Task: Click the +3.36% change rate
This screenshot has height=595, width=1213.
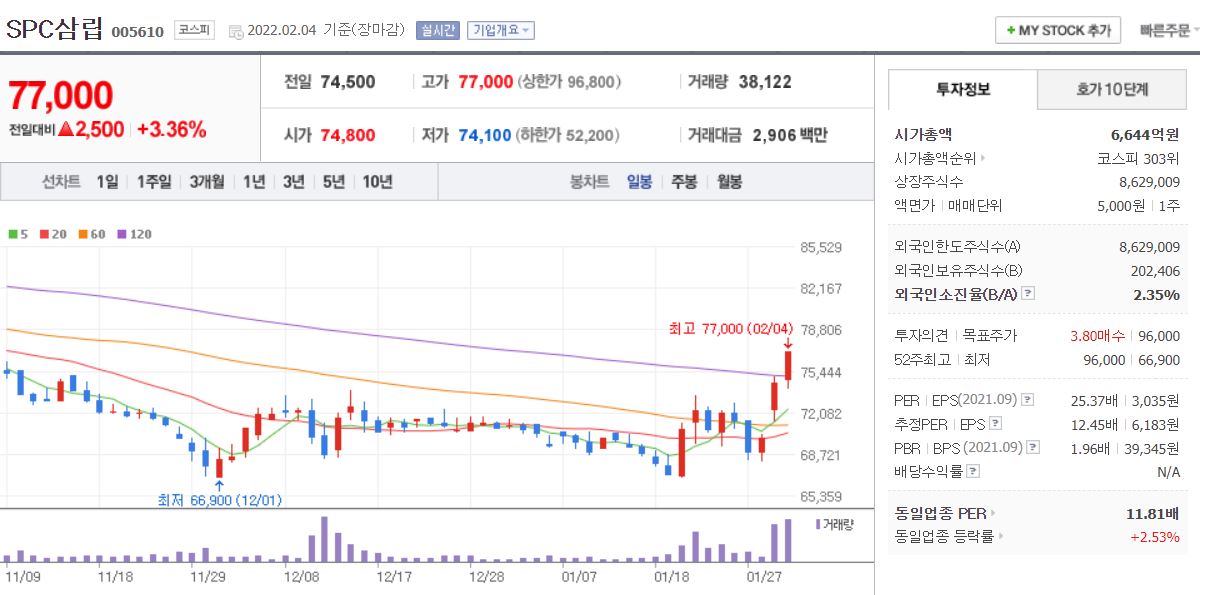Action: point(171,129)
